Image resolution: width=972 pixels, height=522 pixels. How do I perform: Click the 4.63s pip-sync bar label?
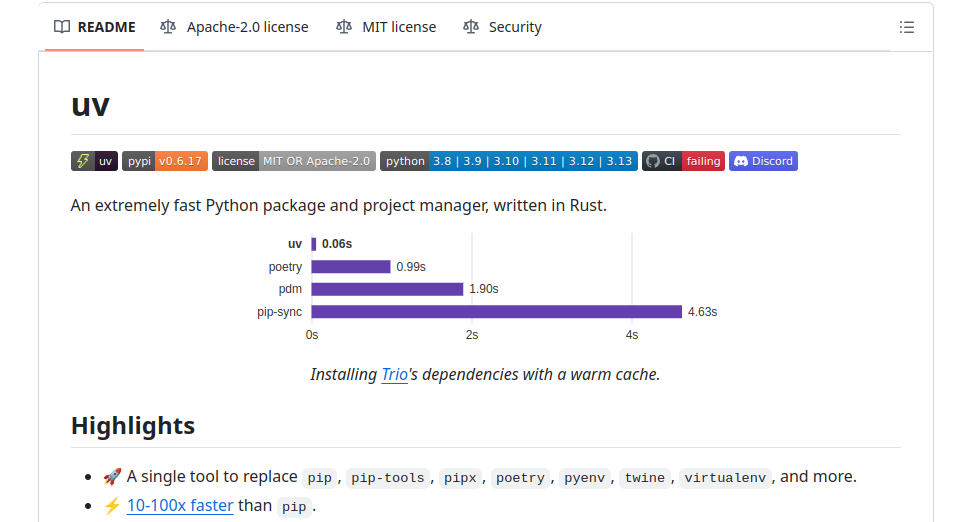(x=702, y=312)
